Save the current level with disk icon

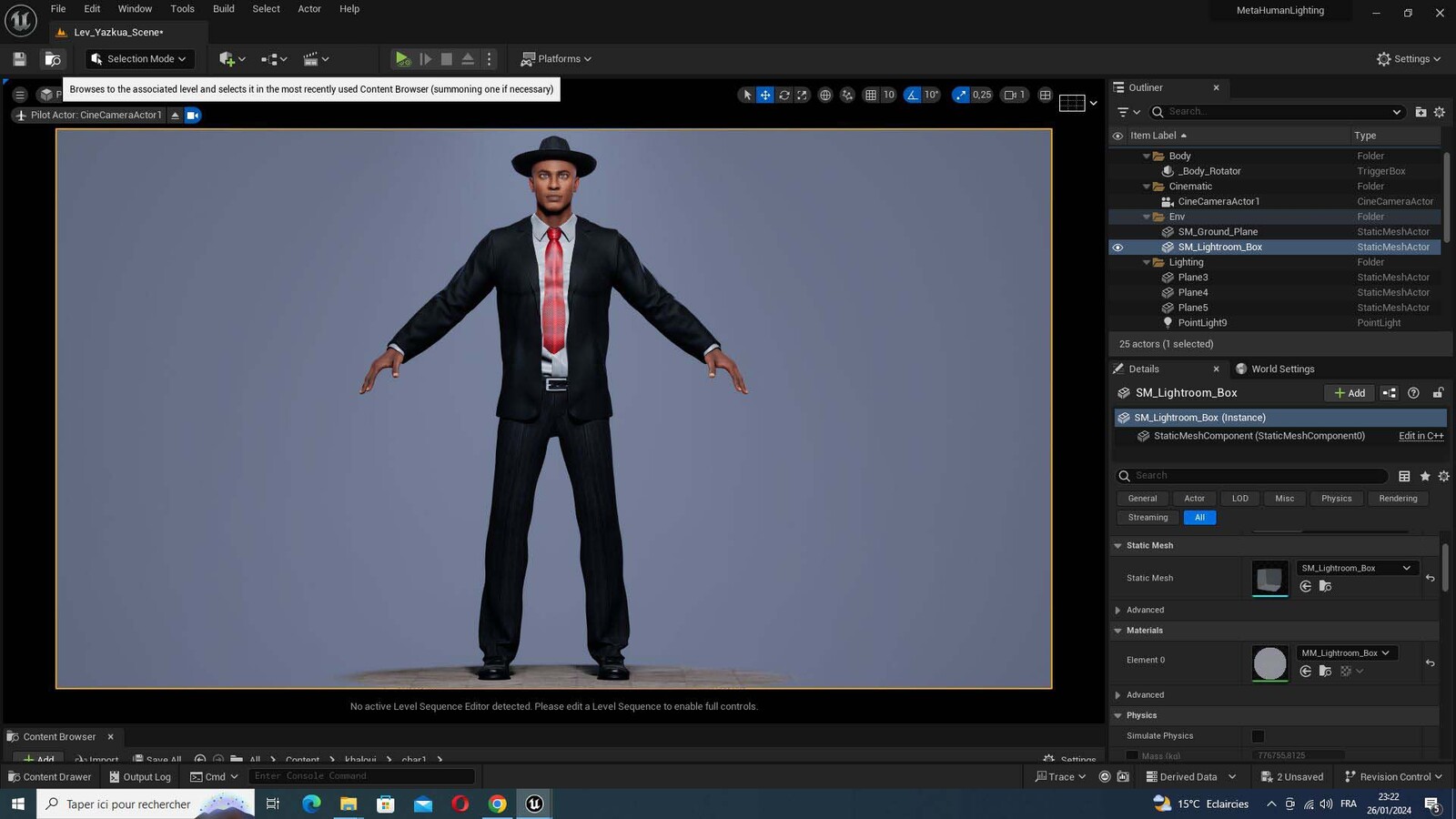(19, 58)
